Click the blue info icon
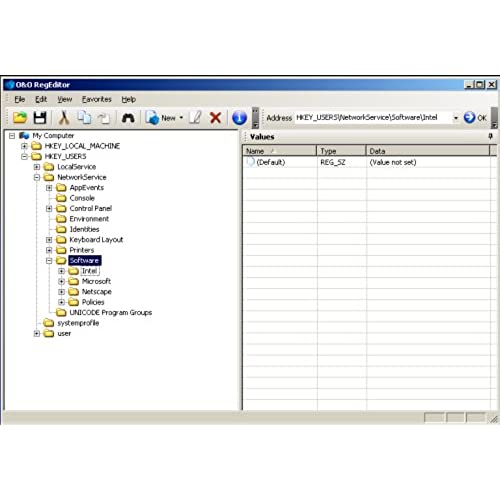This screenshot has height=500, width=500. coord(239,118)
